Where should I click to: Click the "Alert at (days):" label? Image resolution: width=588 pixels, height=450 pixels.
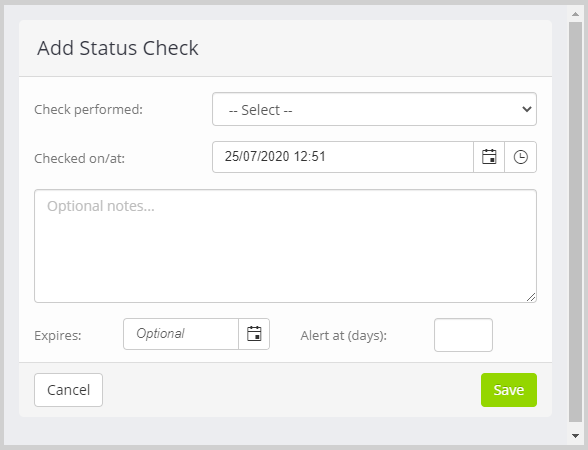point(344,335)
